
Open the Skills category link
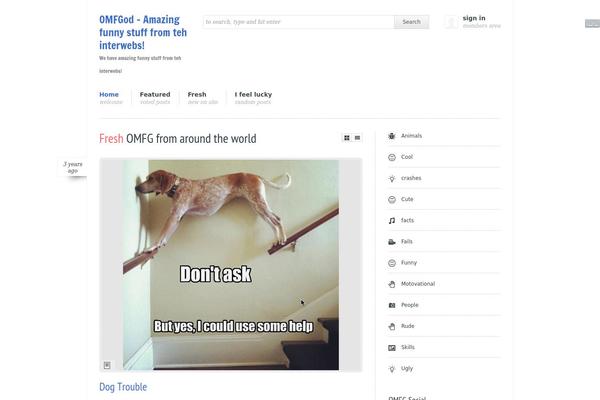coord(408,347)
